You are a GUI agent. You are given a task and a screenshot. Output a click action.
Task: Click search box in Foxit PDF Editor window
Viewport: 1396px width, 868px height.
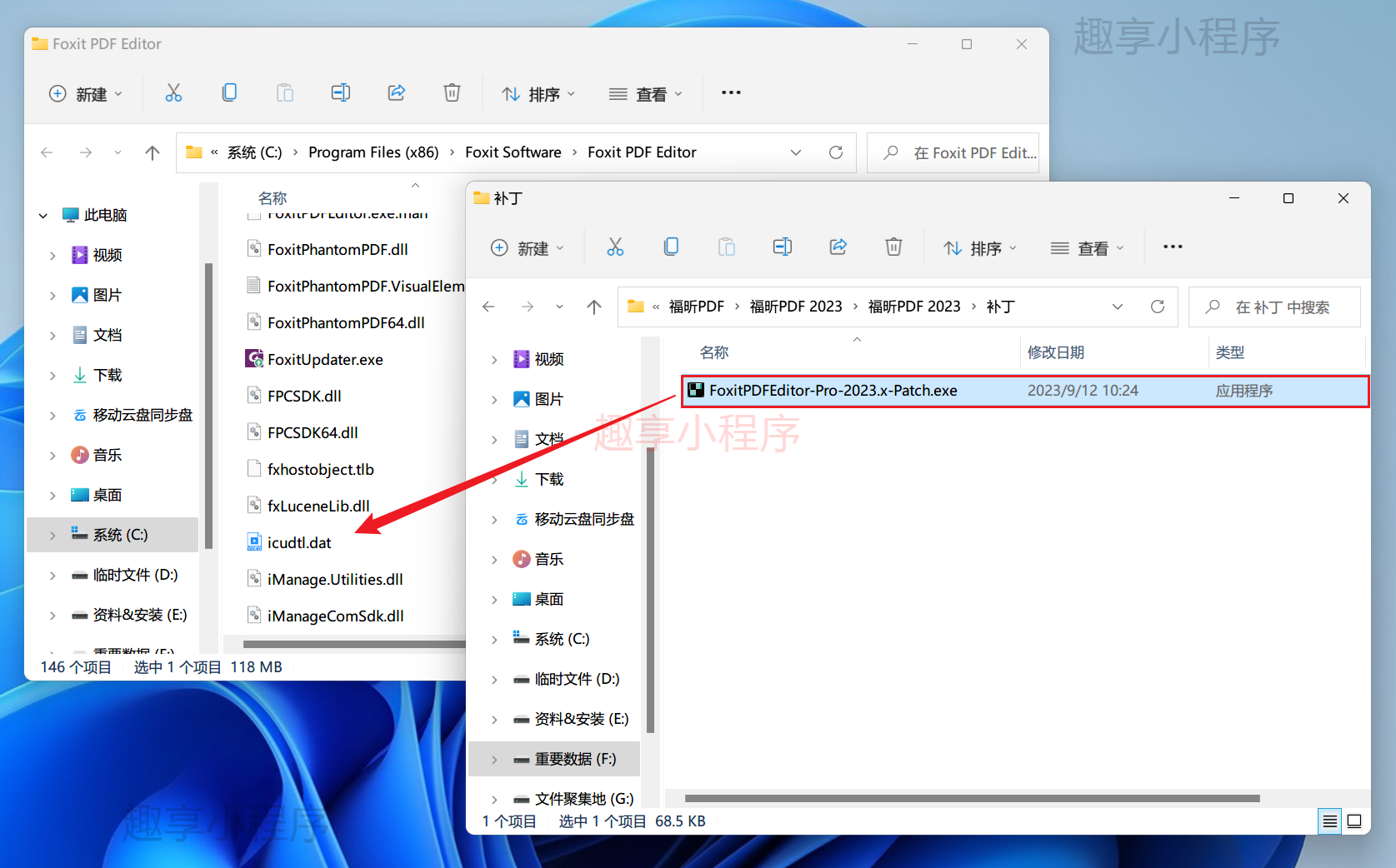[953, 153]
